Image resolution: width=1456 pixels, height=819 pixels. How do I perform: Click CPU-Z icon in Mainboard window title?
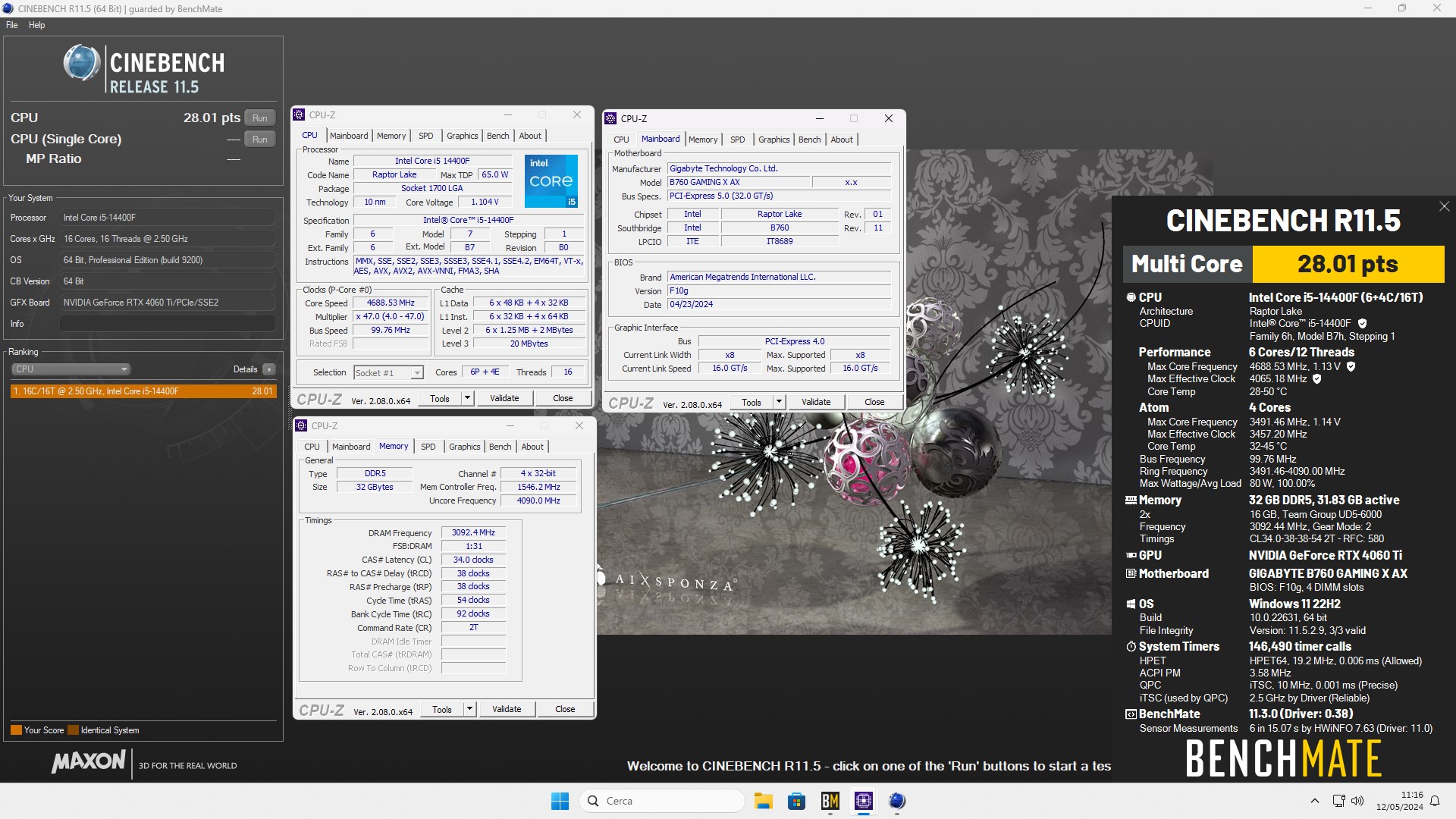click(x=610, y=119)
